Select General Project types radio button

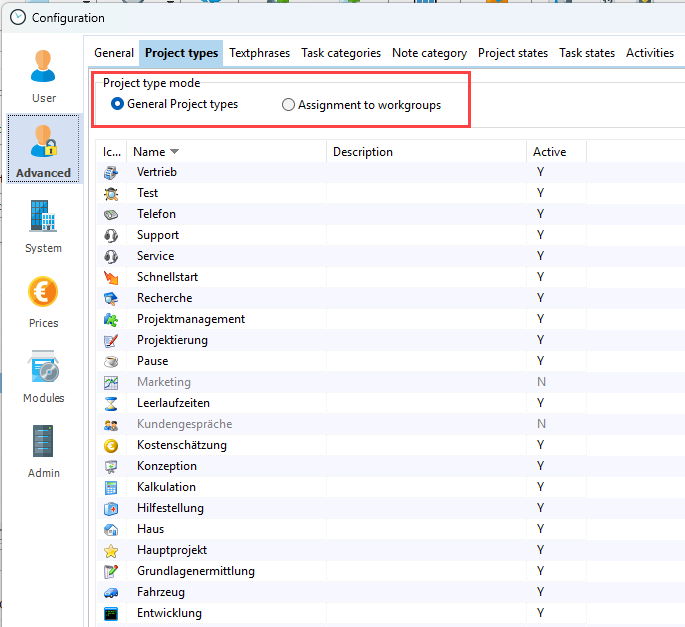(118, 104)
